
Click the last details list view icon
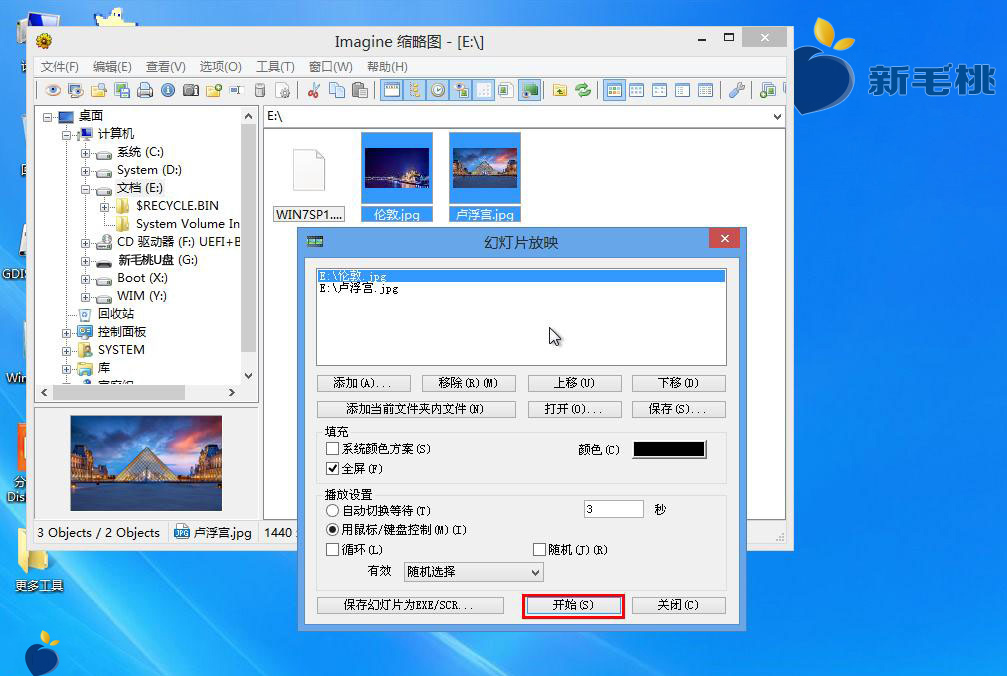(705, 91)
